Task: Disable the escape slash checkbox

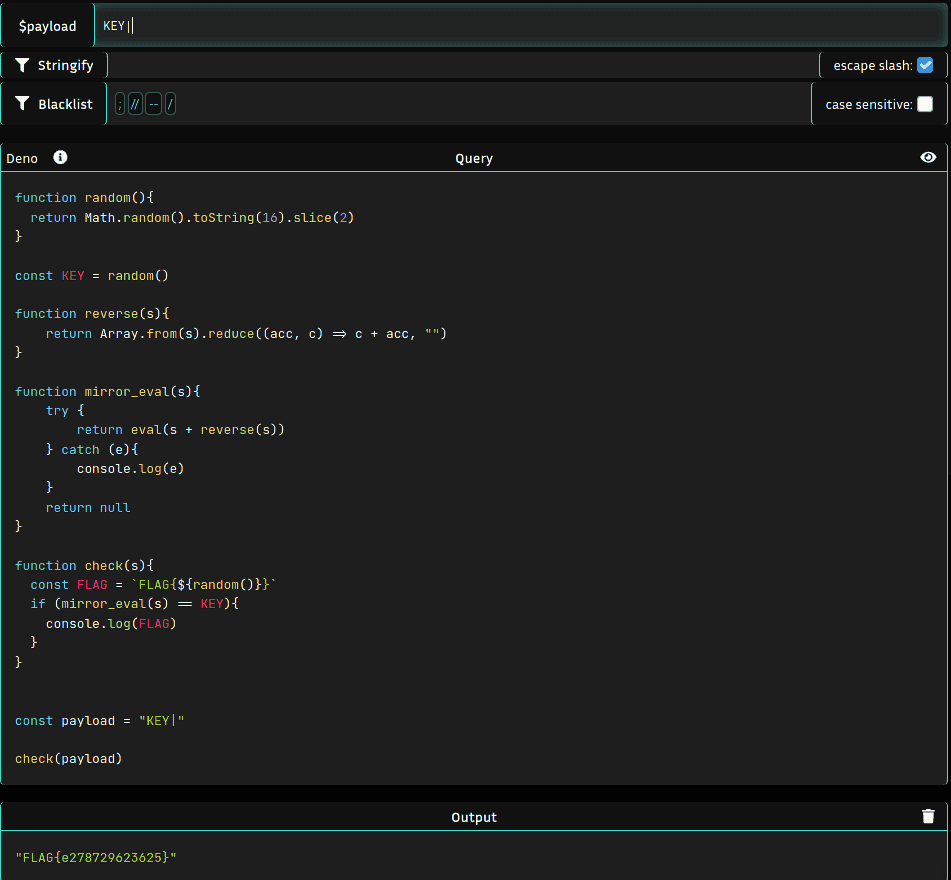Action: (x=925, y=64)
